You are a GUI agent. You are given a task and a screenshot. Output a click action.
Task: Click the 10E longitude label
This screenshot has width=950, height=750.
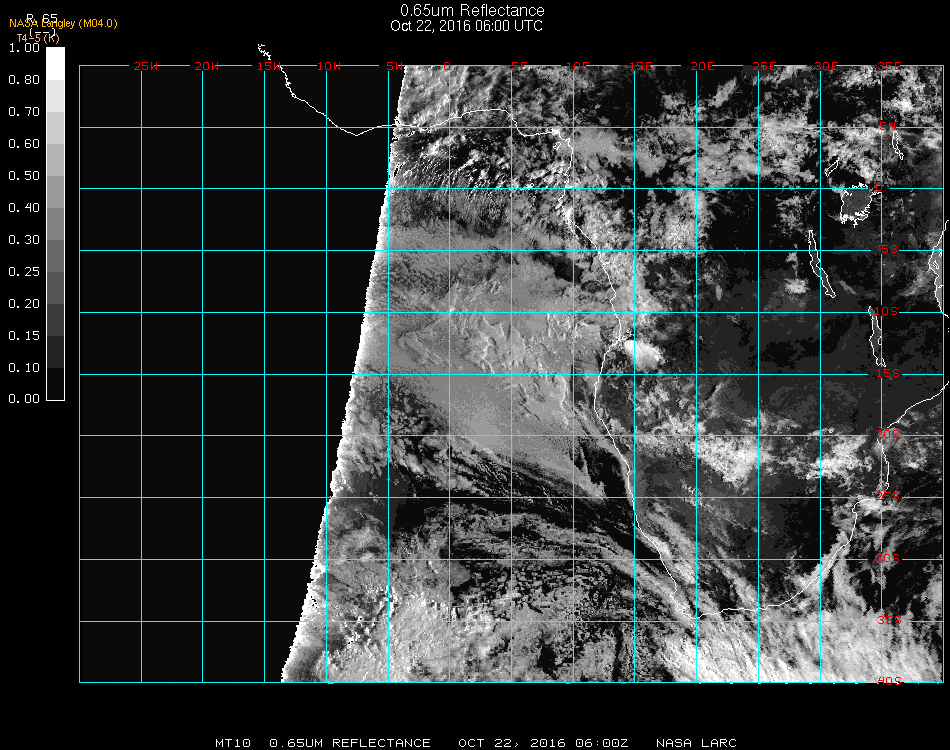[x=580, y=67]
